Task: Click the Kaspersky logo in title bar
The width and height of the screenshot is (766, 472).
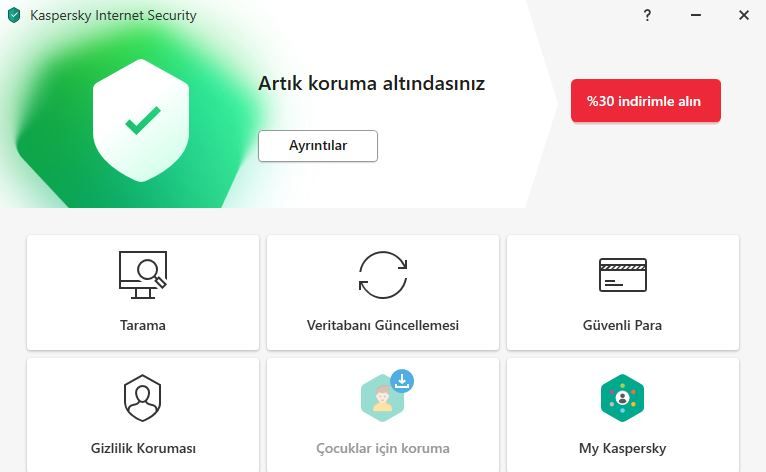Action: click(14, 15)
